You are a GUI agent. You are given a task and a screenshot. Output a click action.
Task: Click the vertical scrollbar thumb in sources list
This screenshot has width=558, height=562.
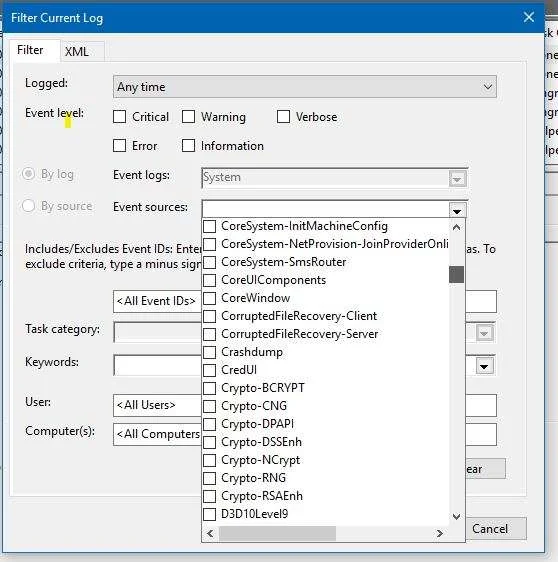point(456,274)
